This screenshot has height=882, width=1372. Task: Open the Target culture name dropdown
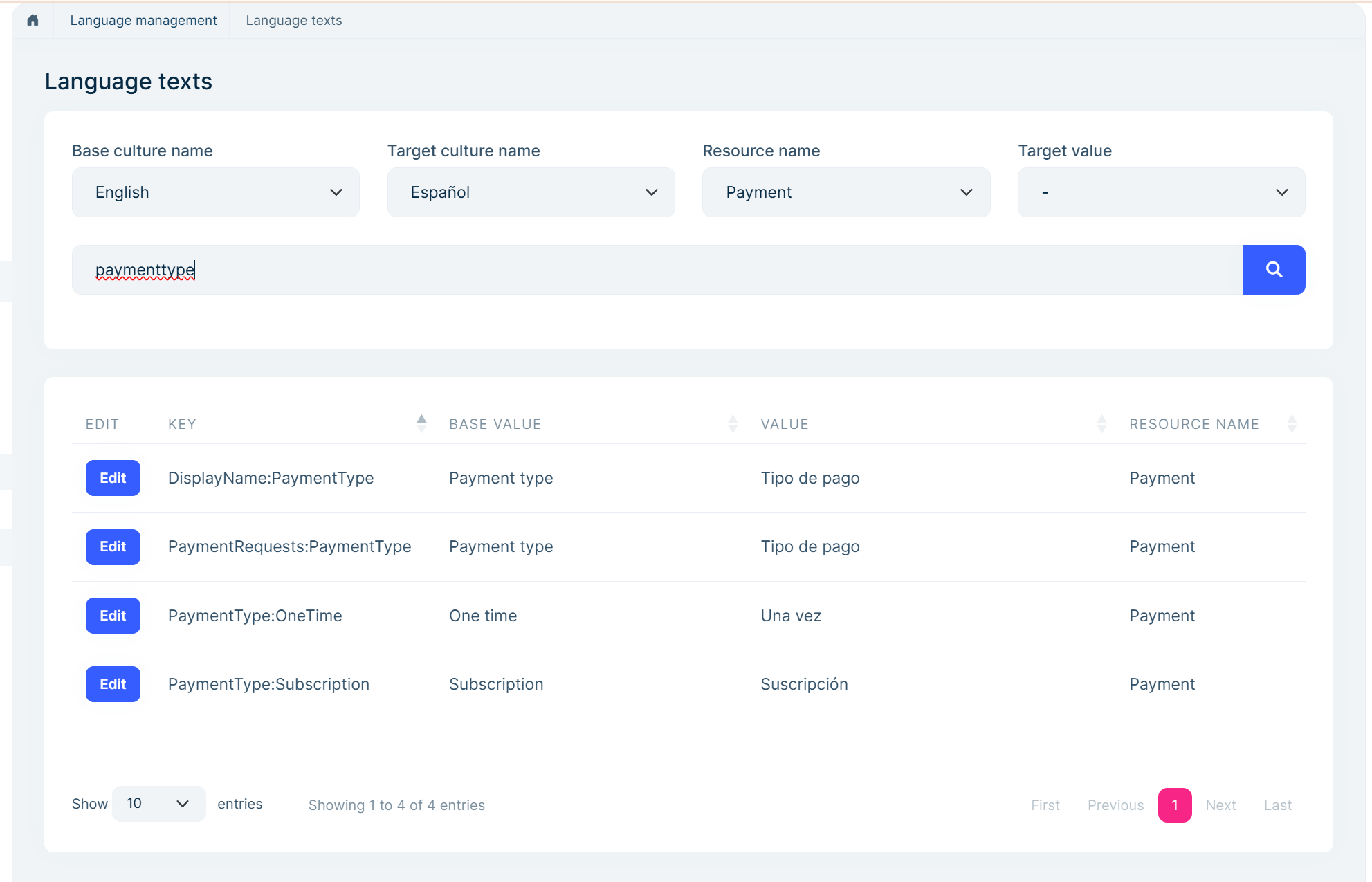coord(531,192)
